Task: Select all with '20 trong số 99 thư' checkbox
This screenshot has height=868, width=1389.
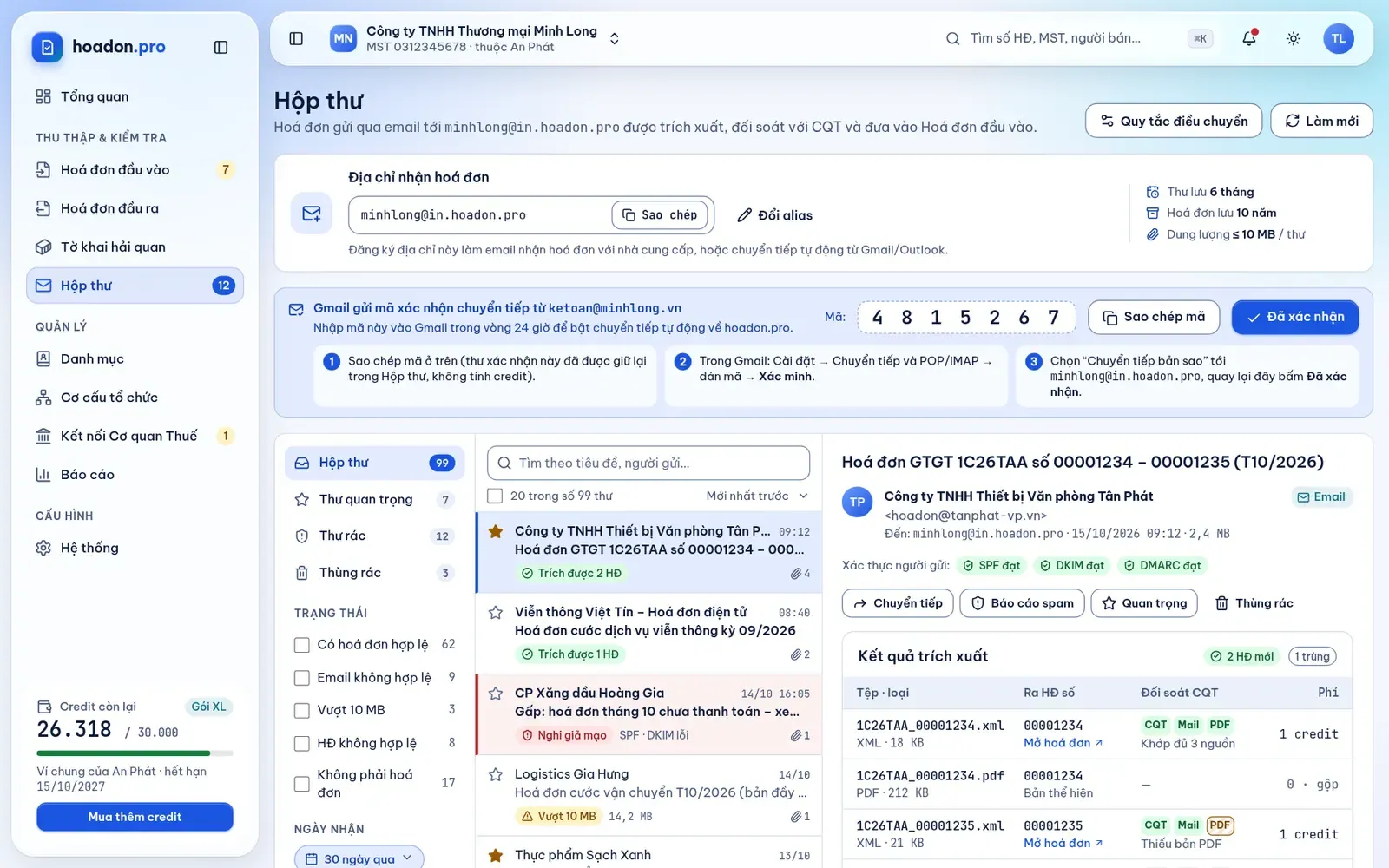Action: click(495, 496)
